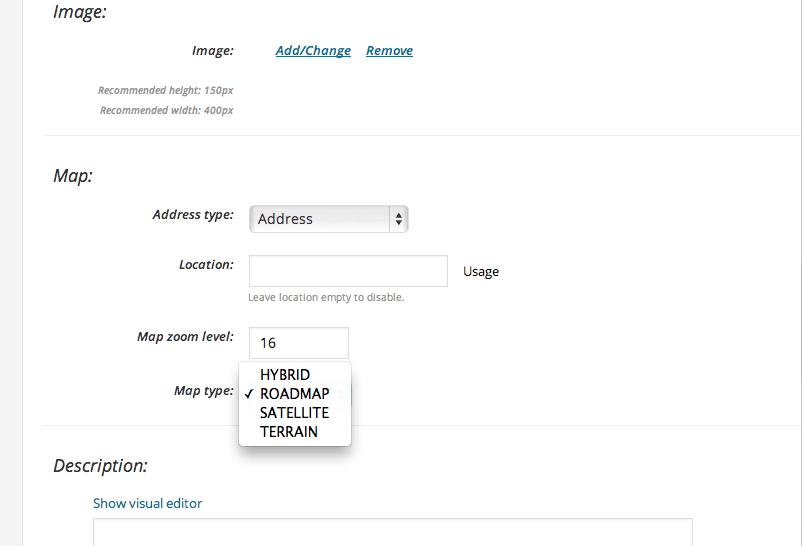
Task: Select ROADMAP from the map type list
Action: pyautogui.click(x=295, y=394)
